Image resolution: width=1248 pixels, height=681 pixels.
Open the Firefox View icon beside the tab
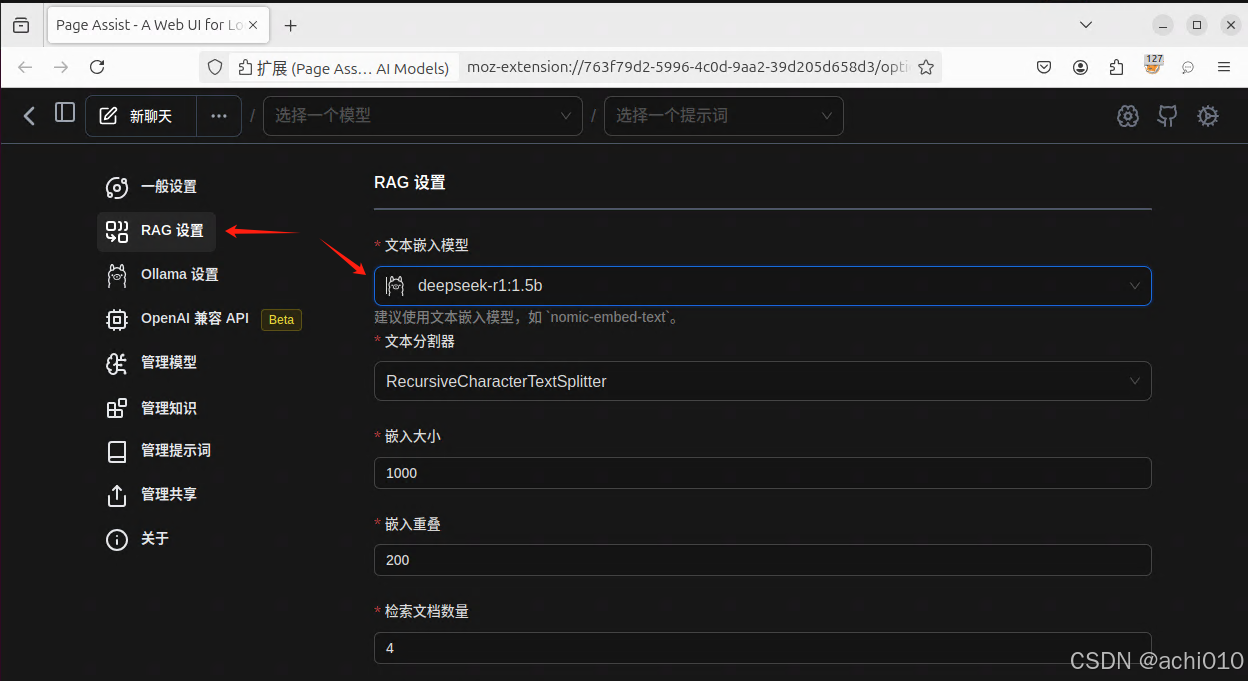(21, 25)
